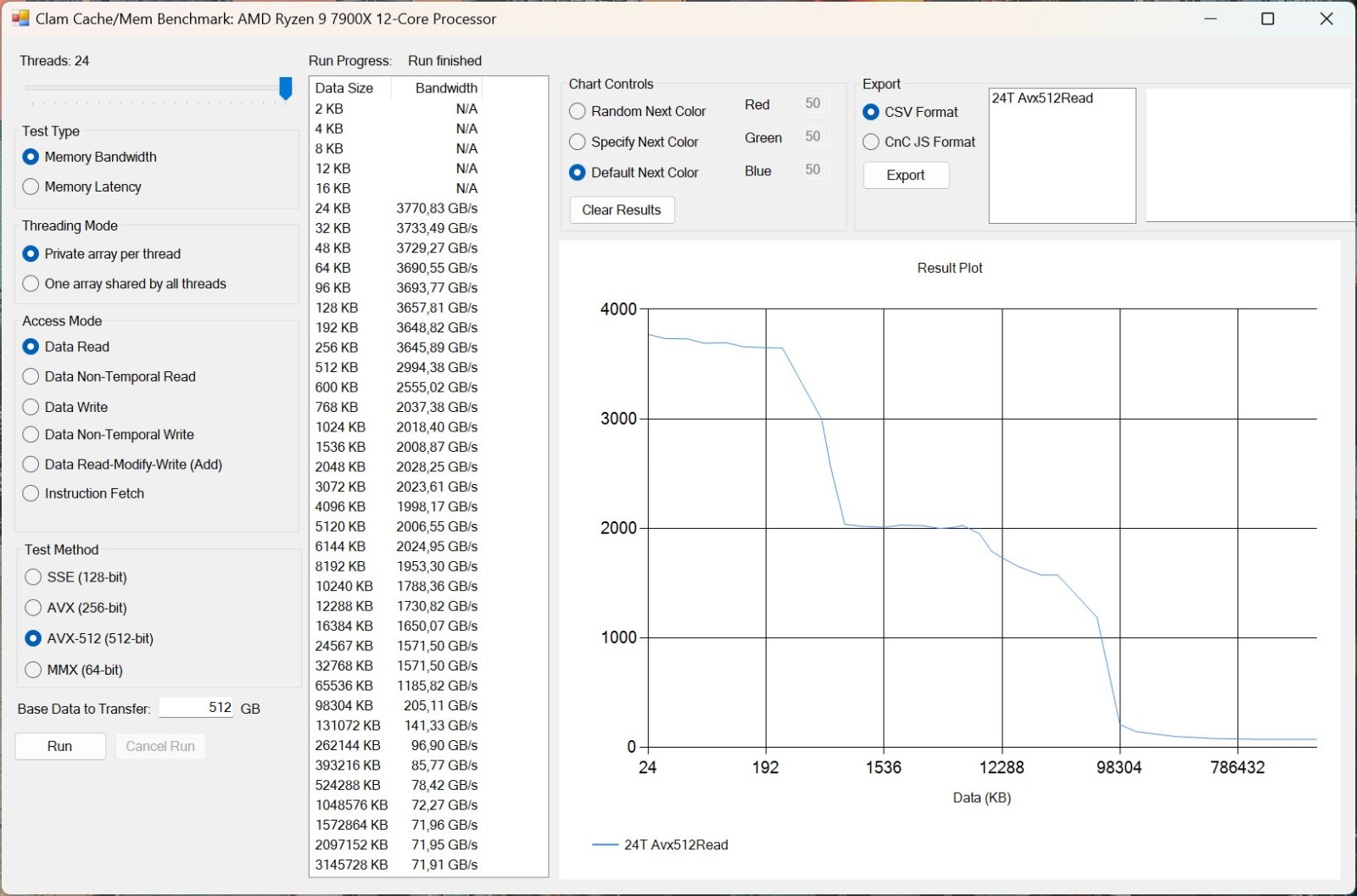Select Default Next Color option

tap(634, 172)
